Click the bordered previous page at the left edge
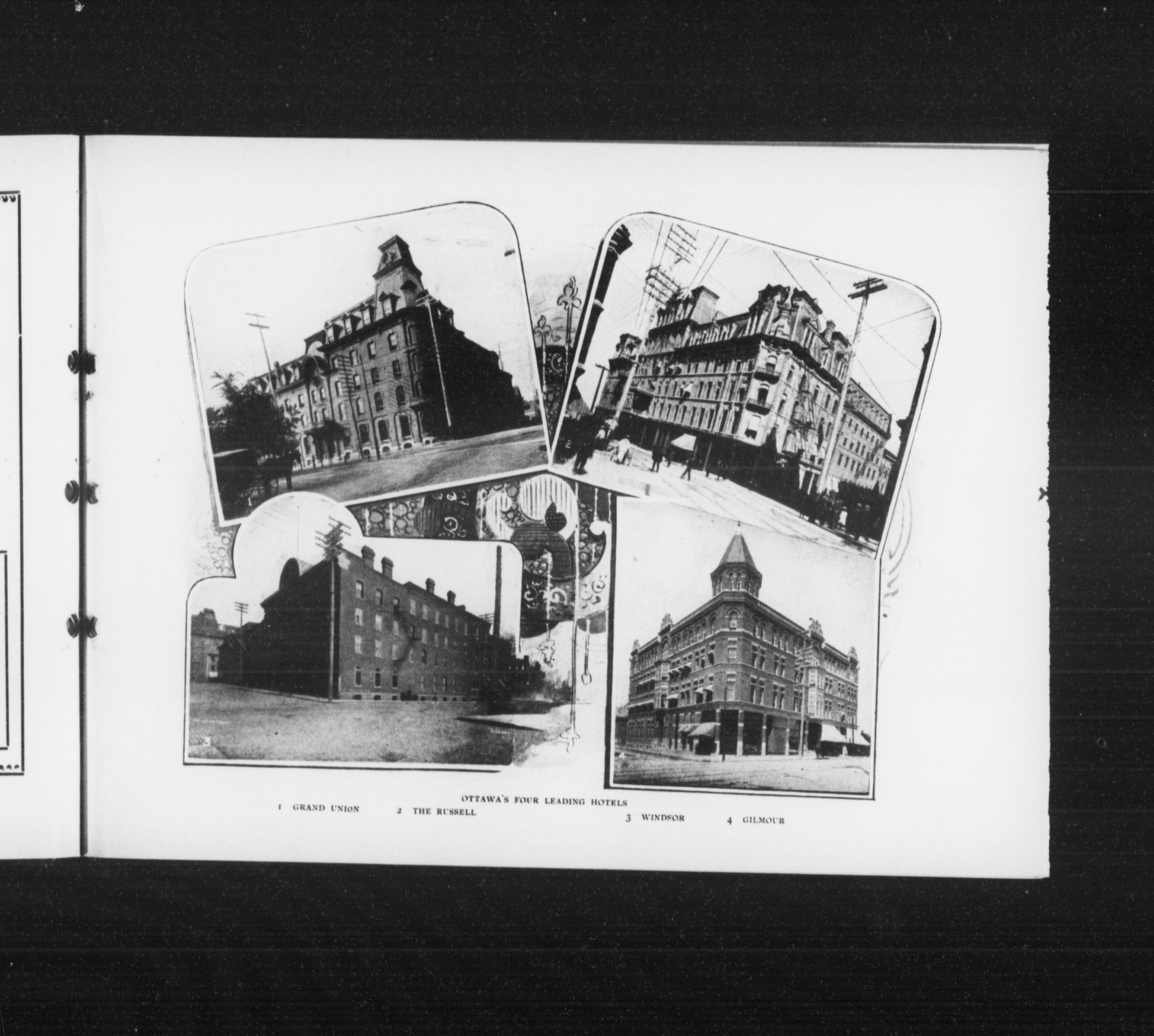Viewport: 1154px width, 1036px height. pyautogui.click(x=11, y=484)
